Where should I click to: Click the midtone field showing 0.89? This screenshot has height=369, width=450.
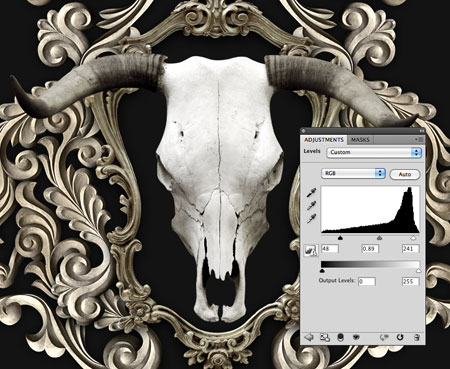pyautogui.click(x=370, y=249)
